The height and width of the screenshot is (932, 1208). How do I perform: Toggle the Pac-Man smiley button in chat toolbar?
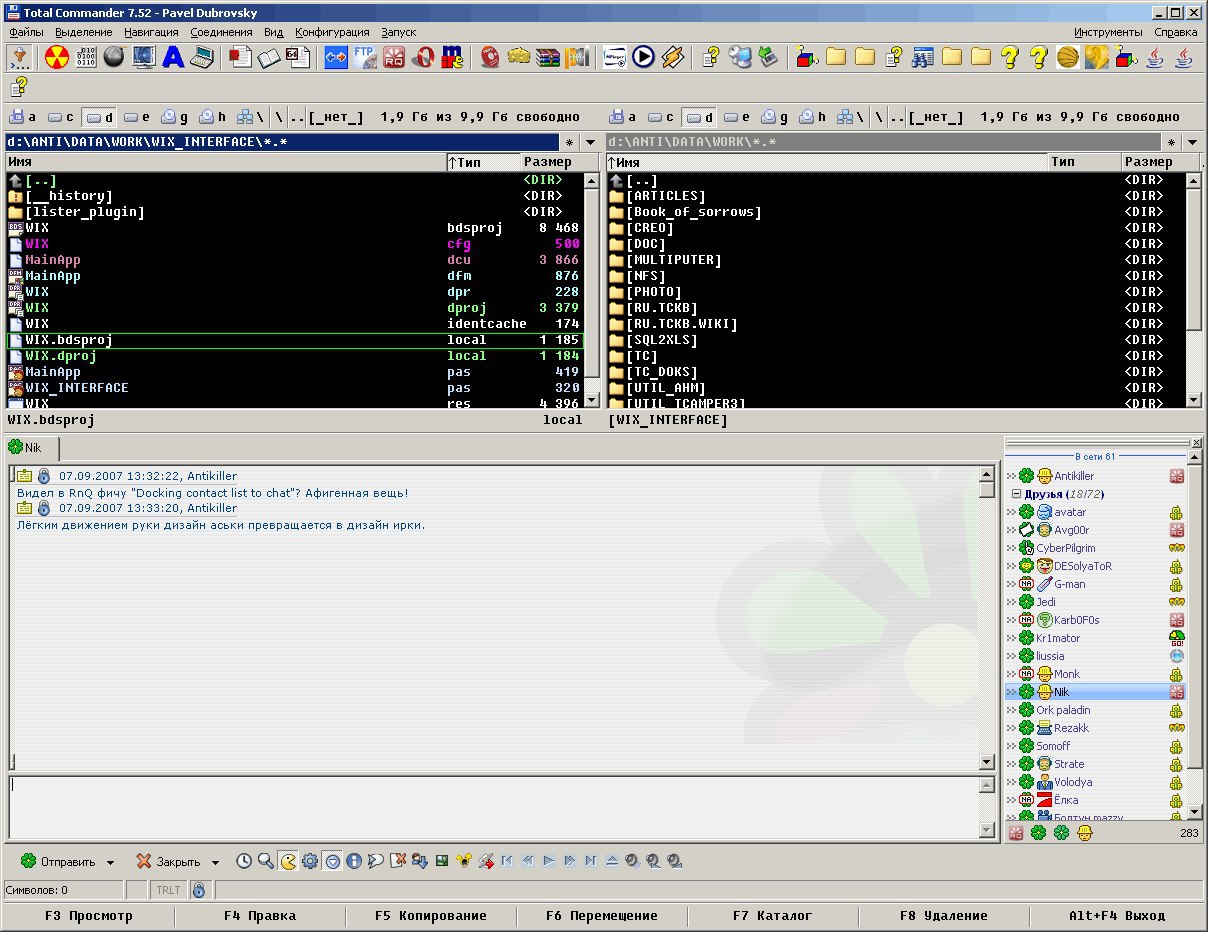(288, 860)
